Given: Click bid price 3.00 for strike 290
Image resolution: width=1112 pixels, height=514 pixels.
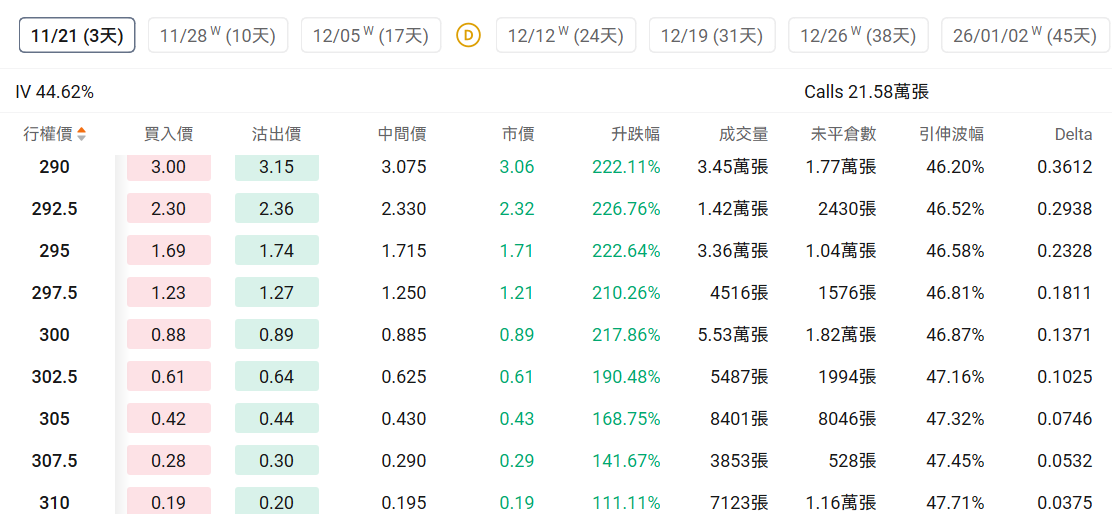Looking at the screenshot, I should [168, 167].
